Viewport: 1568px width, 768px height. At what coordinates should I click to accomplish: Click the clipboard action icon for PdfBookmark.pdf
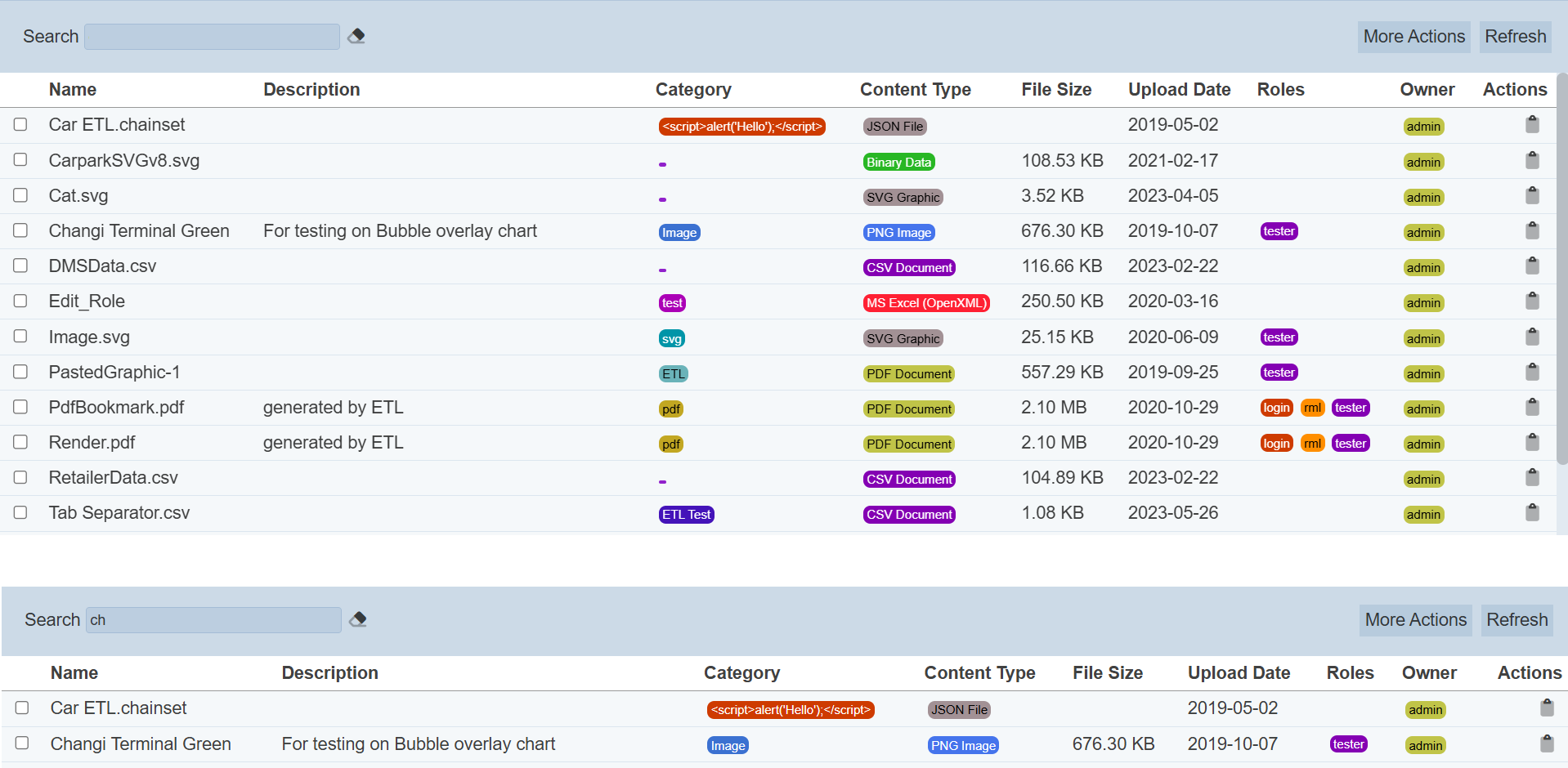tap(1532, 407)
